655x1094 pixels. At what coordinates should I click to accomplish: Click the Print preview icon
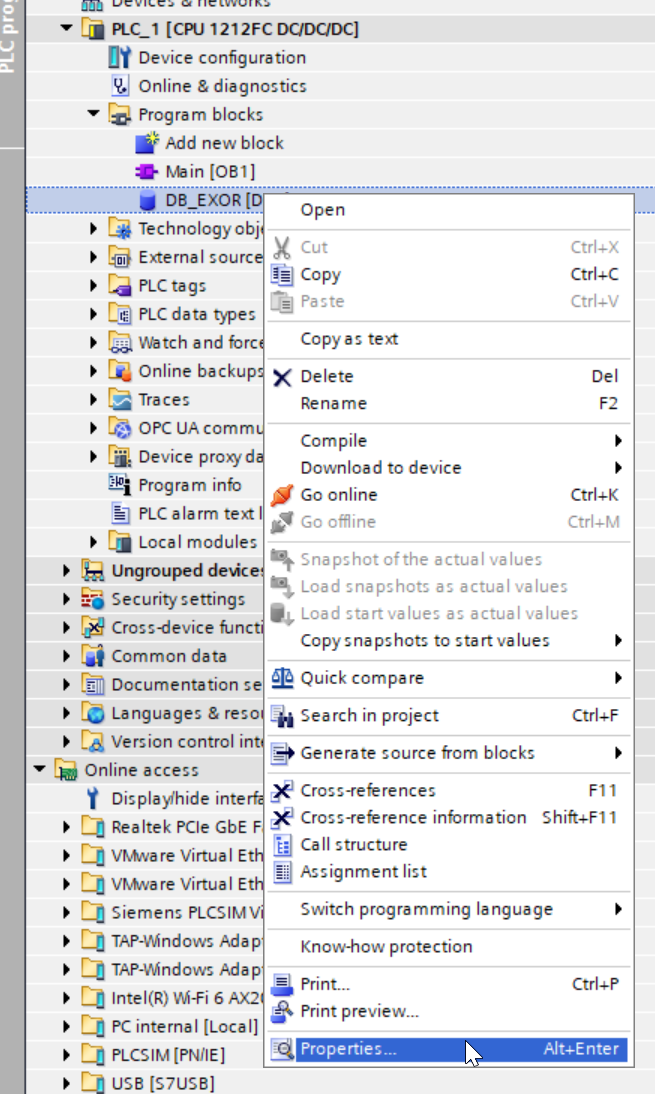282,1011
